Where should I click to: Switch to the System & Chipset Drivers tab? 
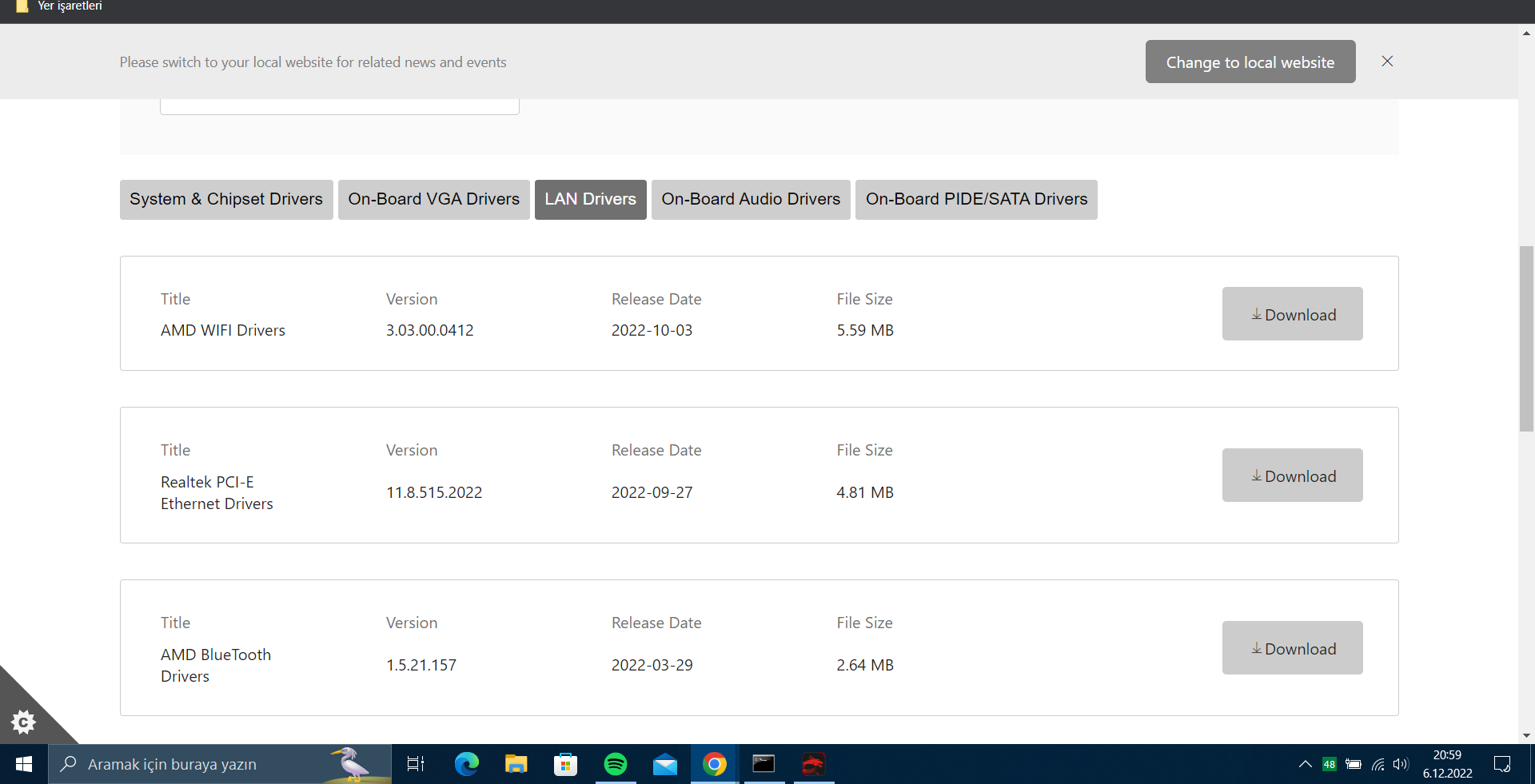226,200
